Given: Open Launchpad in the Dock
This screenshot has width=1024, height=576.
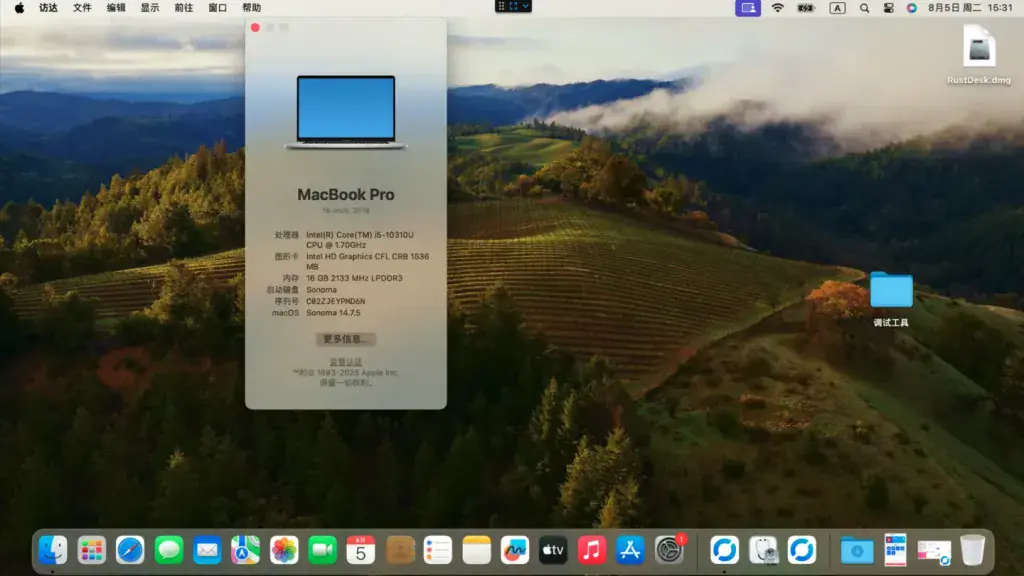Looking at the screenshot, I should point(91,551).
